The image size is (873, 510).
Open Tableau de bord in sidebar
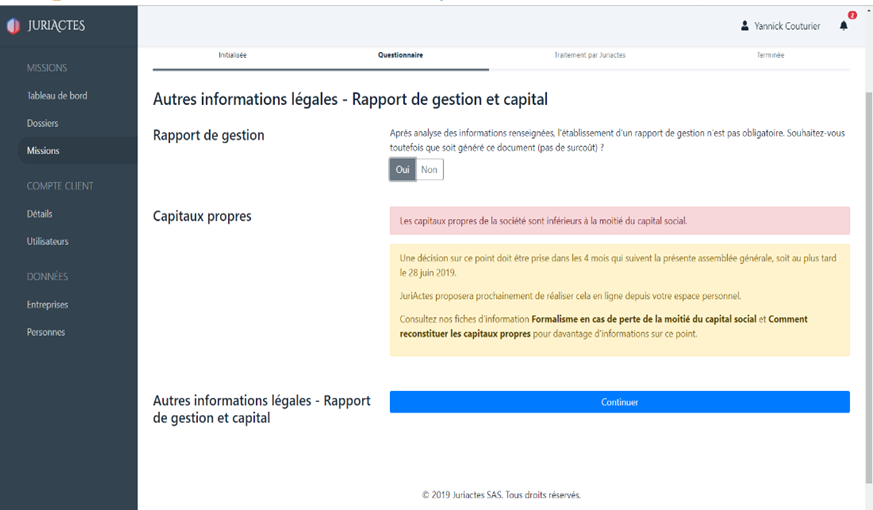point(57,96)
